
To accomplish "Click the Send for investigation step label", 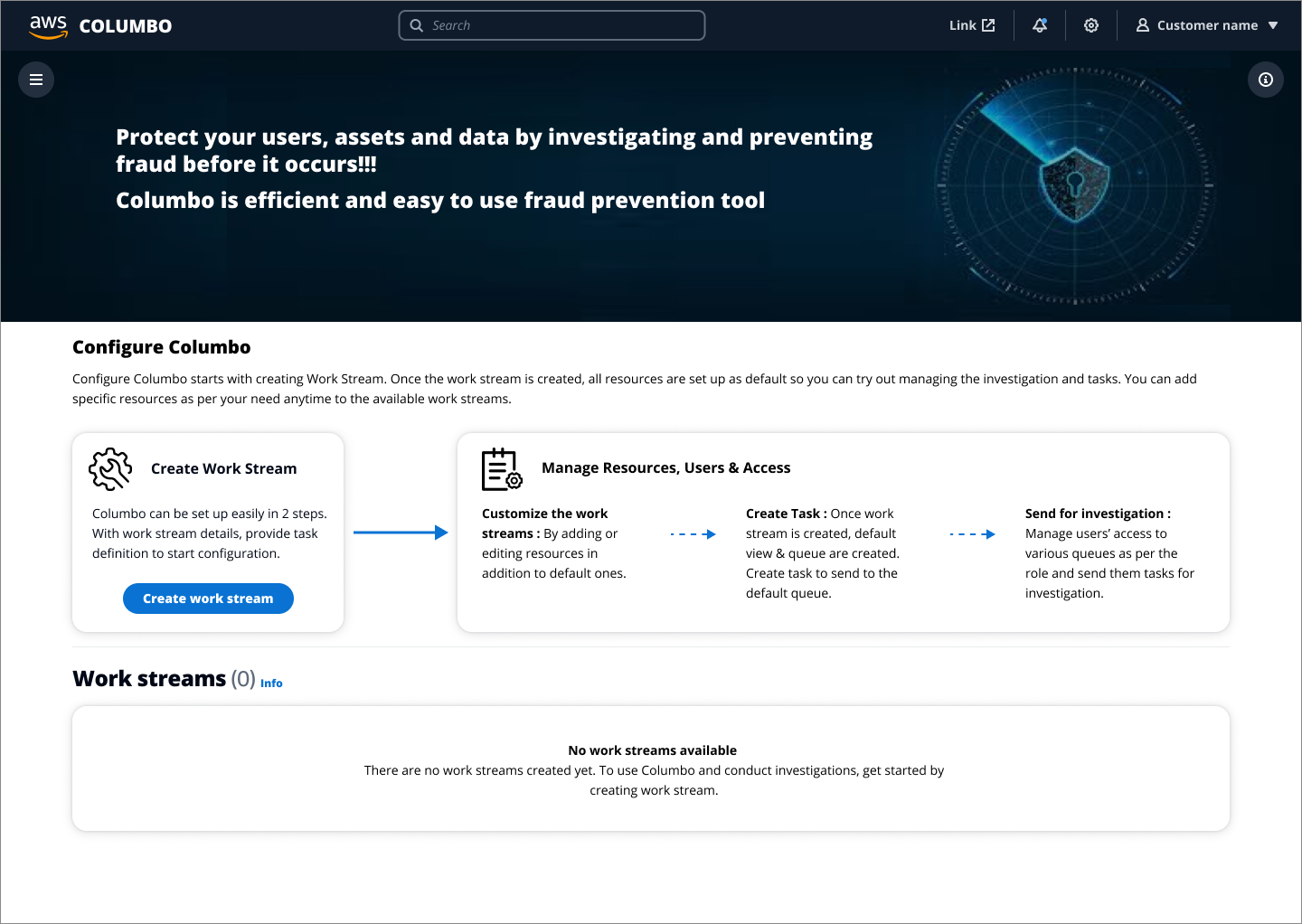I will (1098, 514).
